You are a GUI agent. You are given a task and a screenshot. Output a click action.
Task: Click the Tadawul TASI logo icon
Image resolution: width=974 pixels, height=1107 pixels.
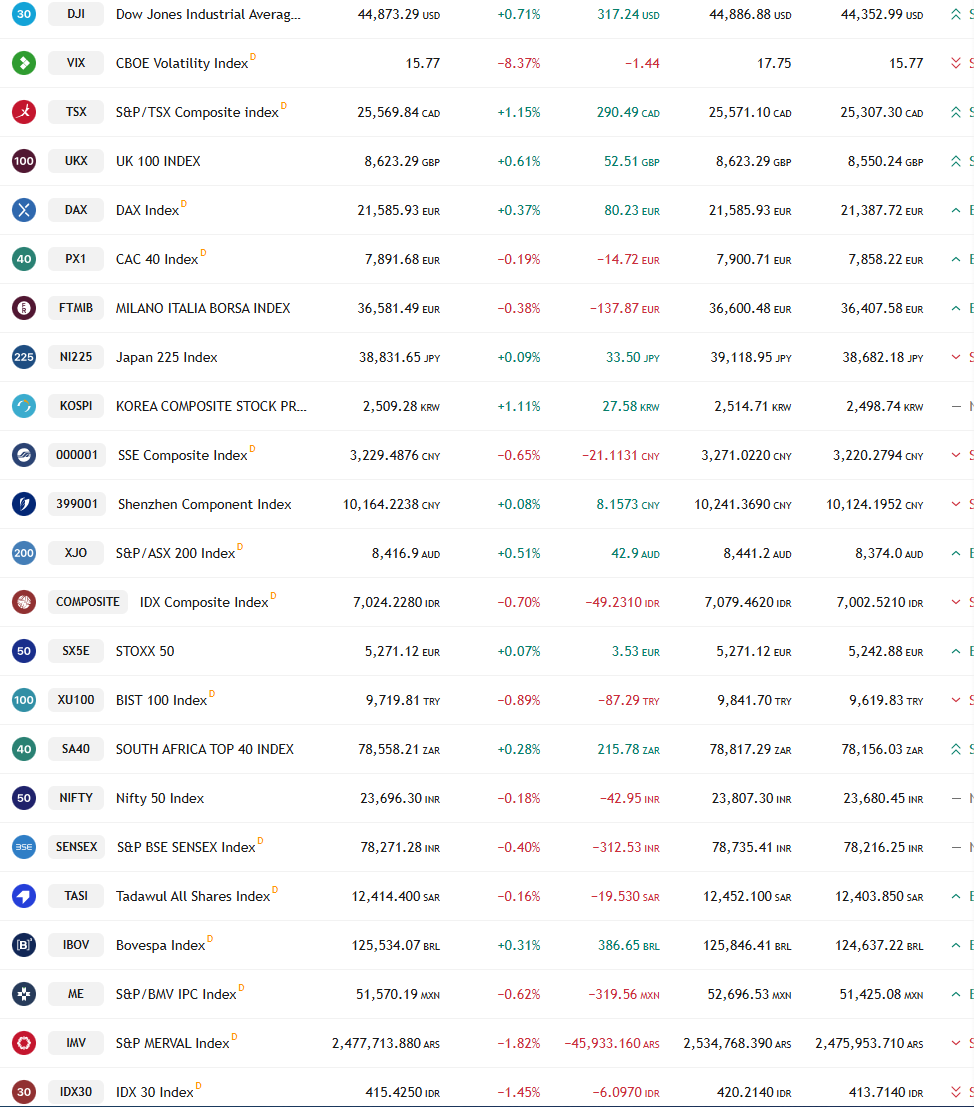point(24,896)
